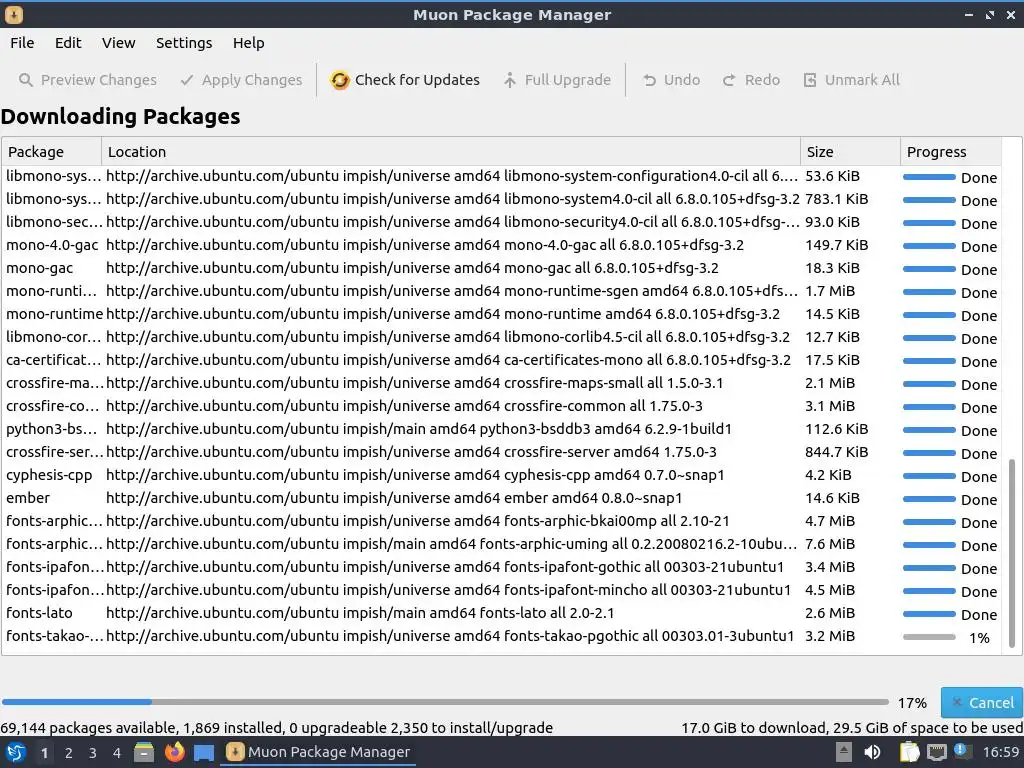Click the clipboard manager tray icon

(x=909, y=752)
